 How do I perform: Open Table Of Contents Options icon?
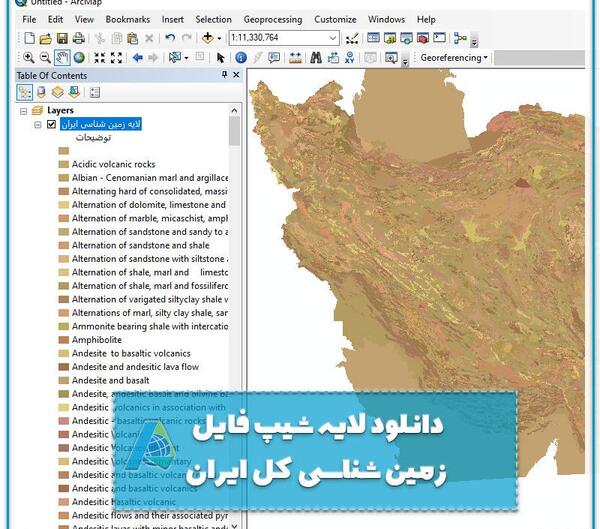(95, 92)
